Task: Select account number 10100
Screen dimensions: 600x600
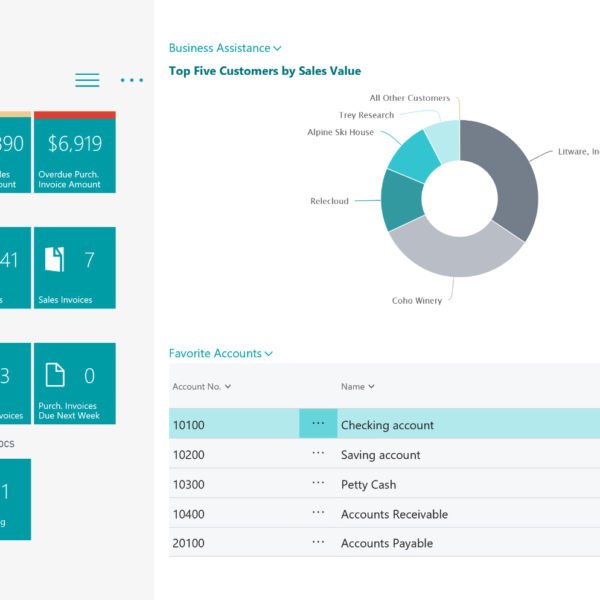Action: pyautogui.click(x=189, y=425)
